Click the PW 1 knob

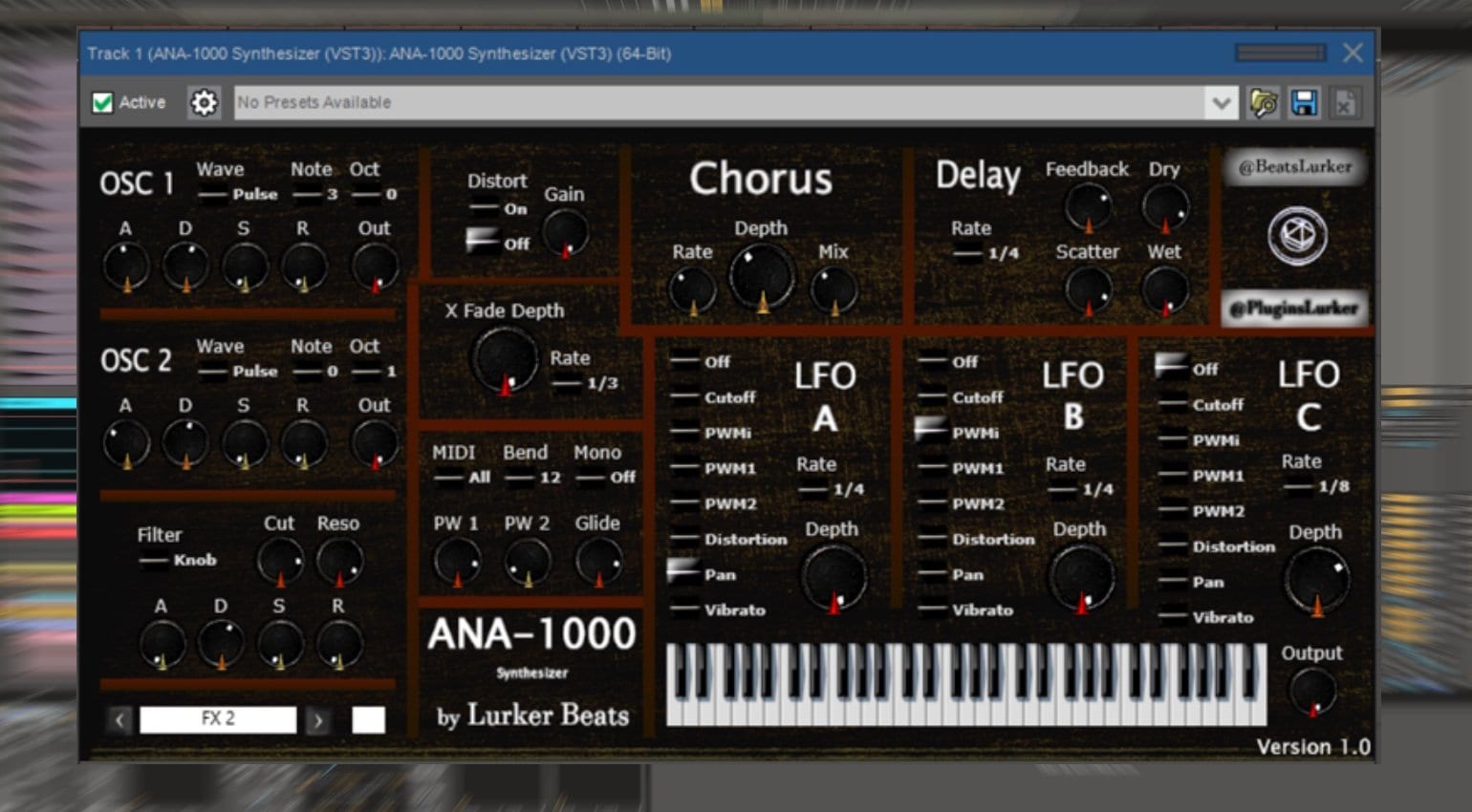point(457,561)
